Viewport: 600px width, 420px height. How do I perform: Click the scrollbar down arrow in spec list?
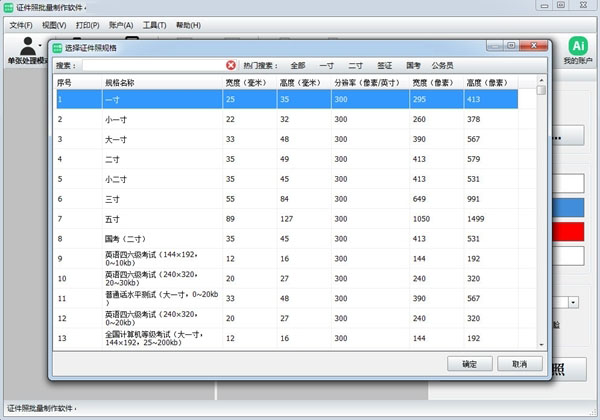tap(541, 345)
